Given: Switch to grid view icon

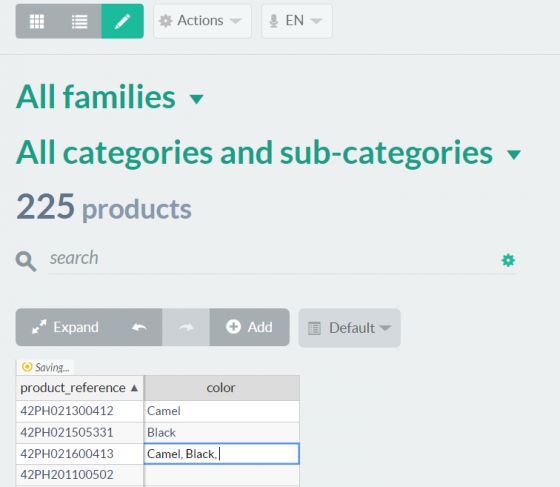Looking at the screenshot, I should click(x=37, y=21).
